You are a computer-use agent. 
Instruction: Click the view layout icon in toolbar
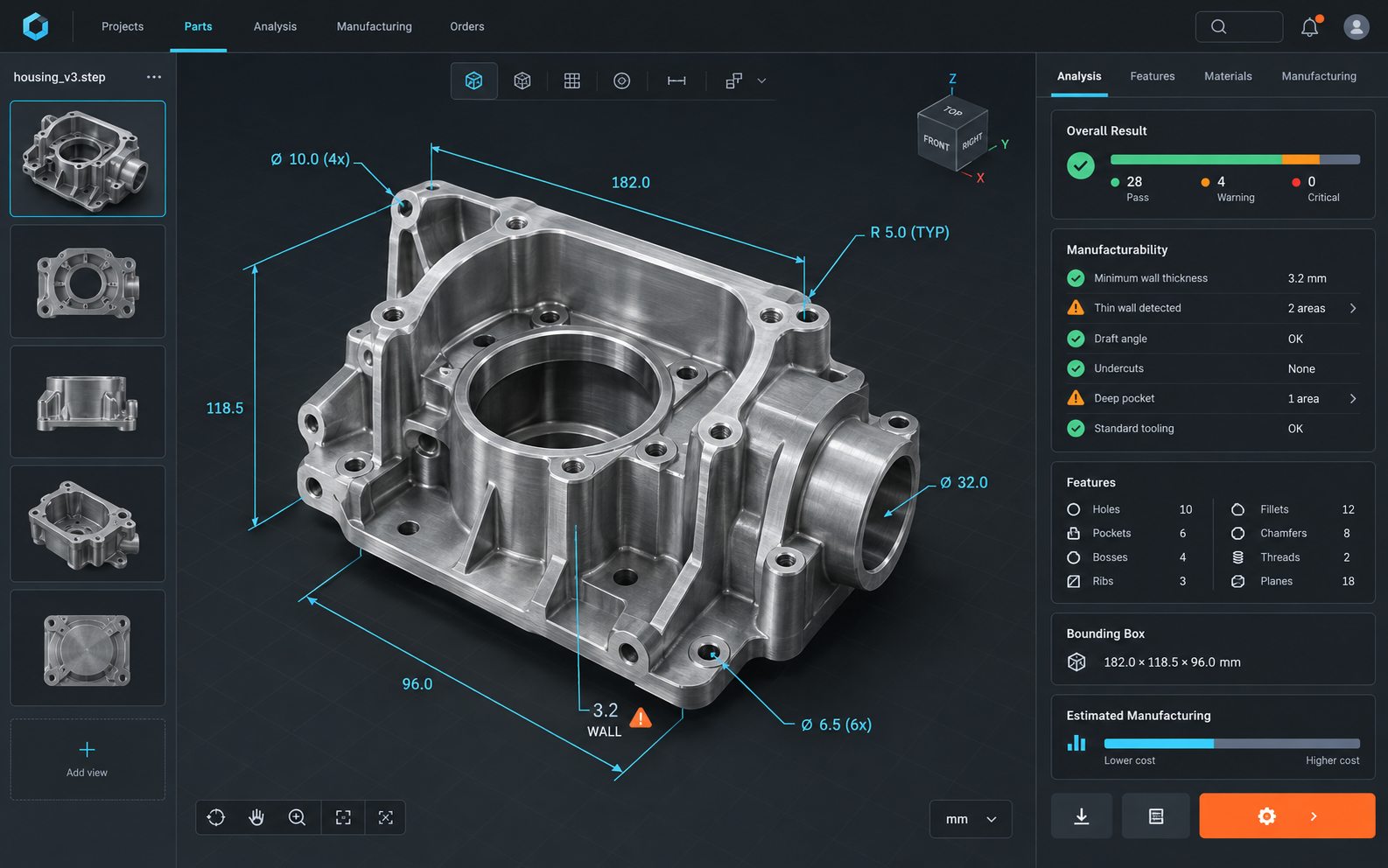click(733, 80)
